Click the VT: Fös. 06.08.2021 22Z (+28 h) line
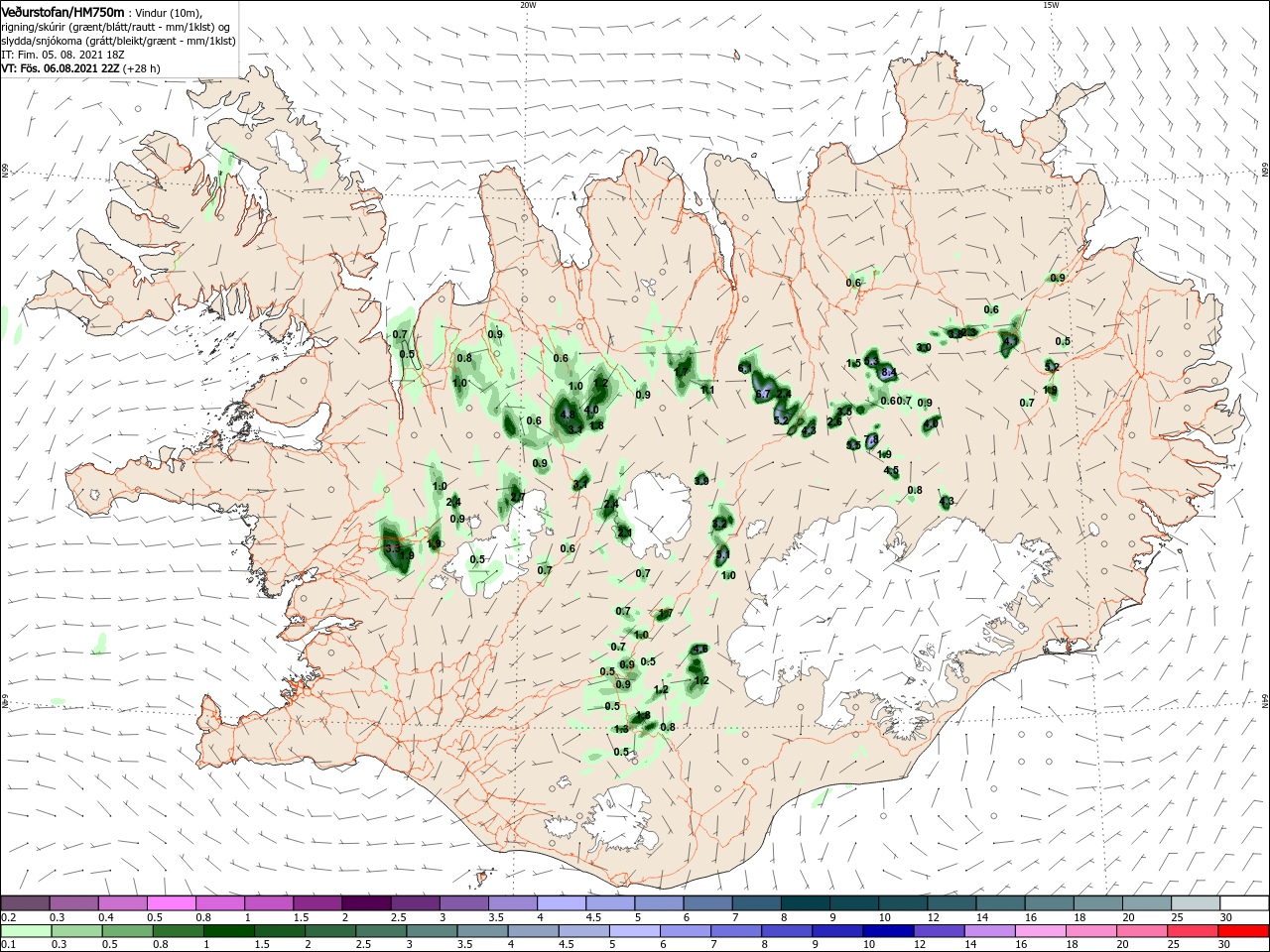 pos(81,68)
